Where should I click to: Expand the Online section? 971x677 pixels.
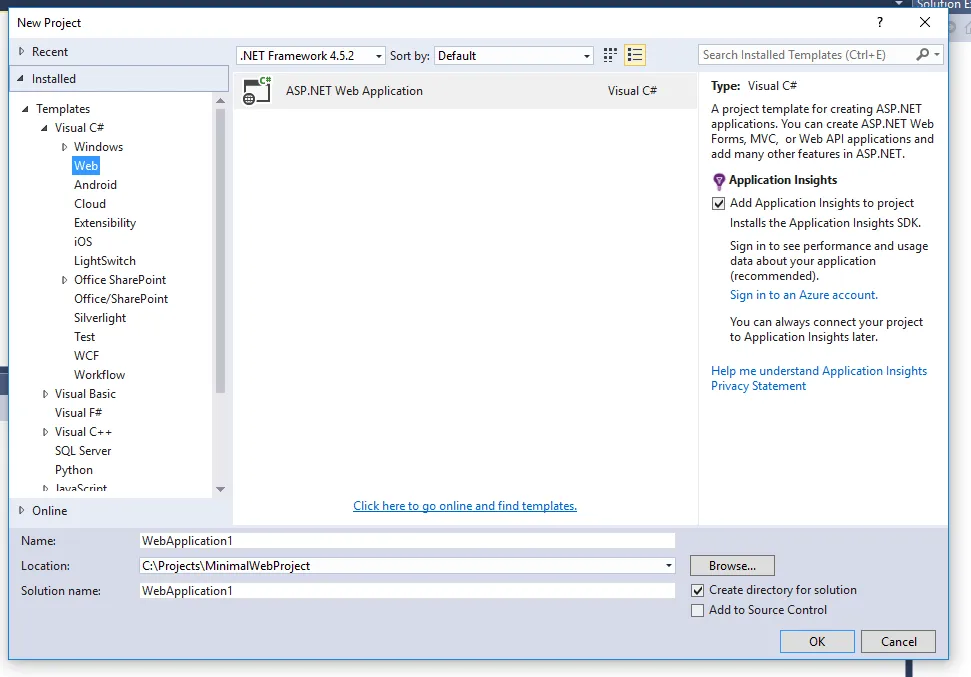22,510
